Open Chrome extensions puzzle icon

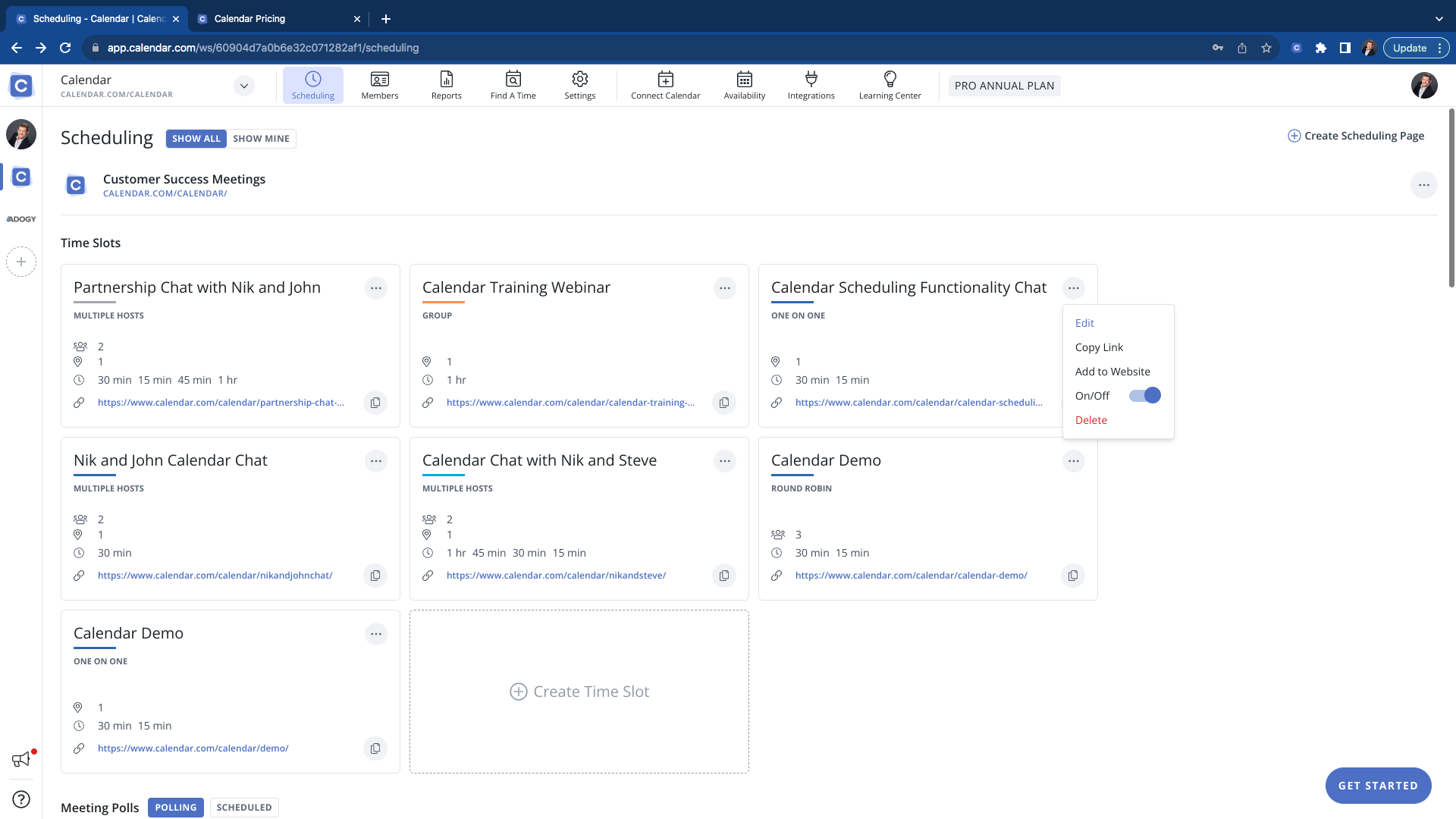click(x=1320, y=48)
